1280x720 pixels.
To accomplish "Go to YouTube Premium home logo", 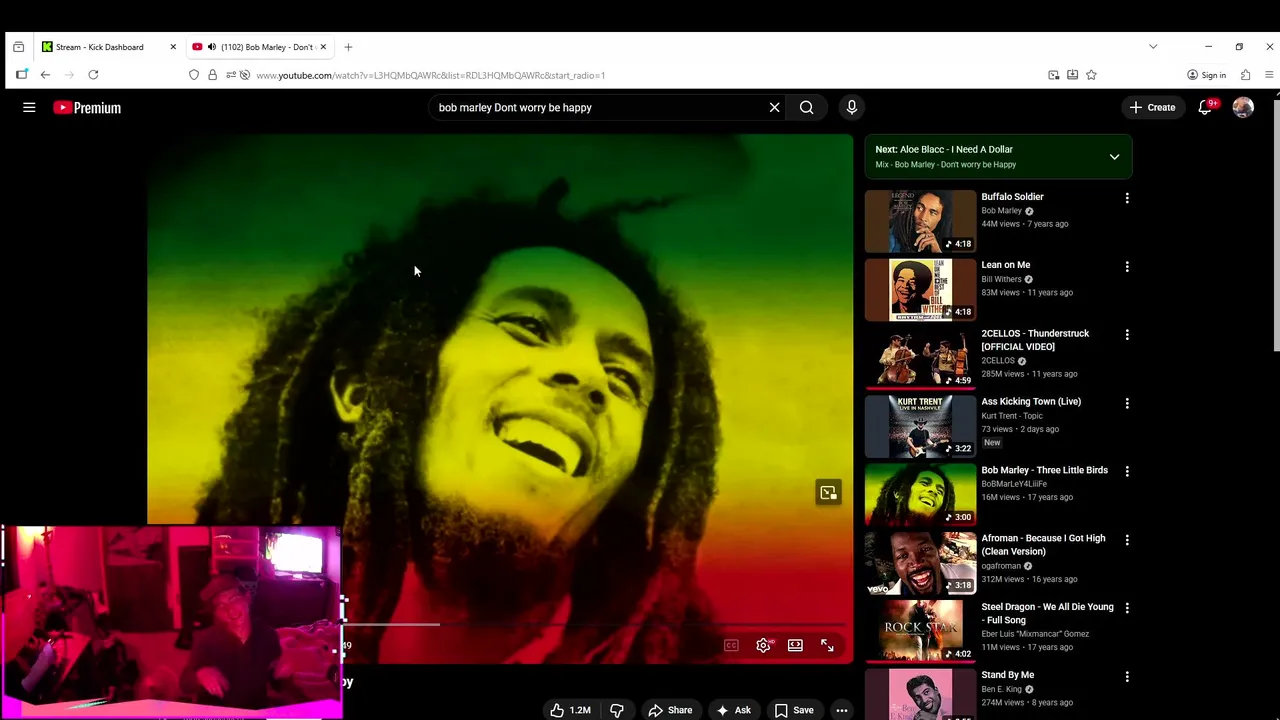I will click(x=87, y=108).
